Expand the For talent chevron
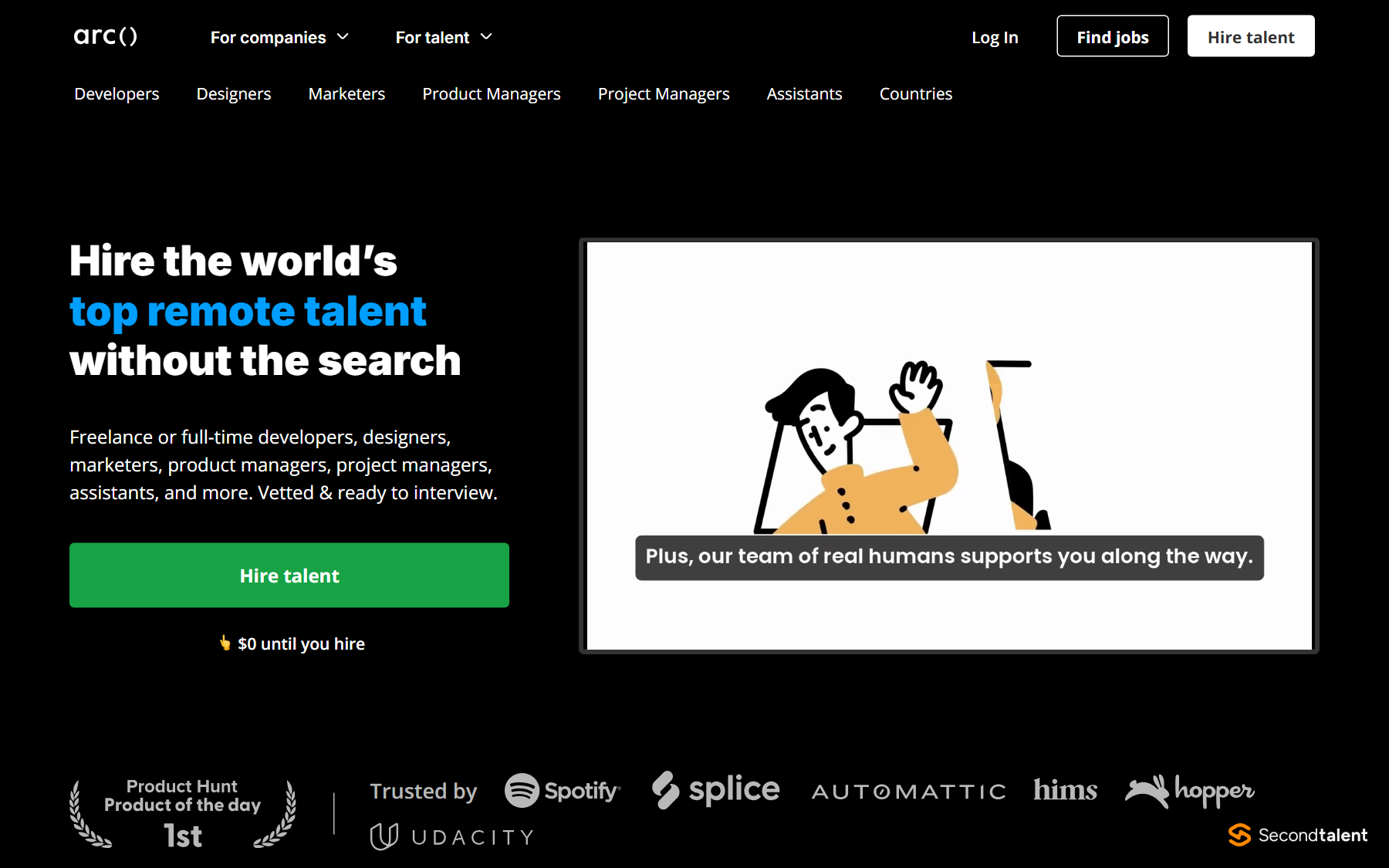Image resolution: width=1389 pixels, height=868 pixels. pos(486,37)
